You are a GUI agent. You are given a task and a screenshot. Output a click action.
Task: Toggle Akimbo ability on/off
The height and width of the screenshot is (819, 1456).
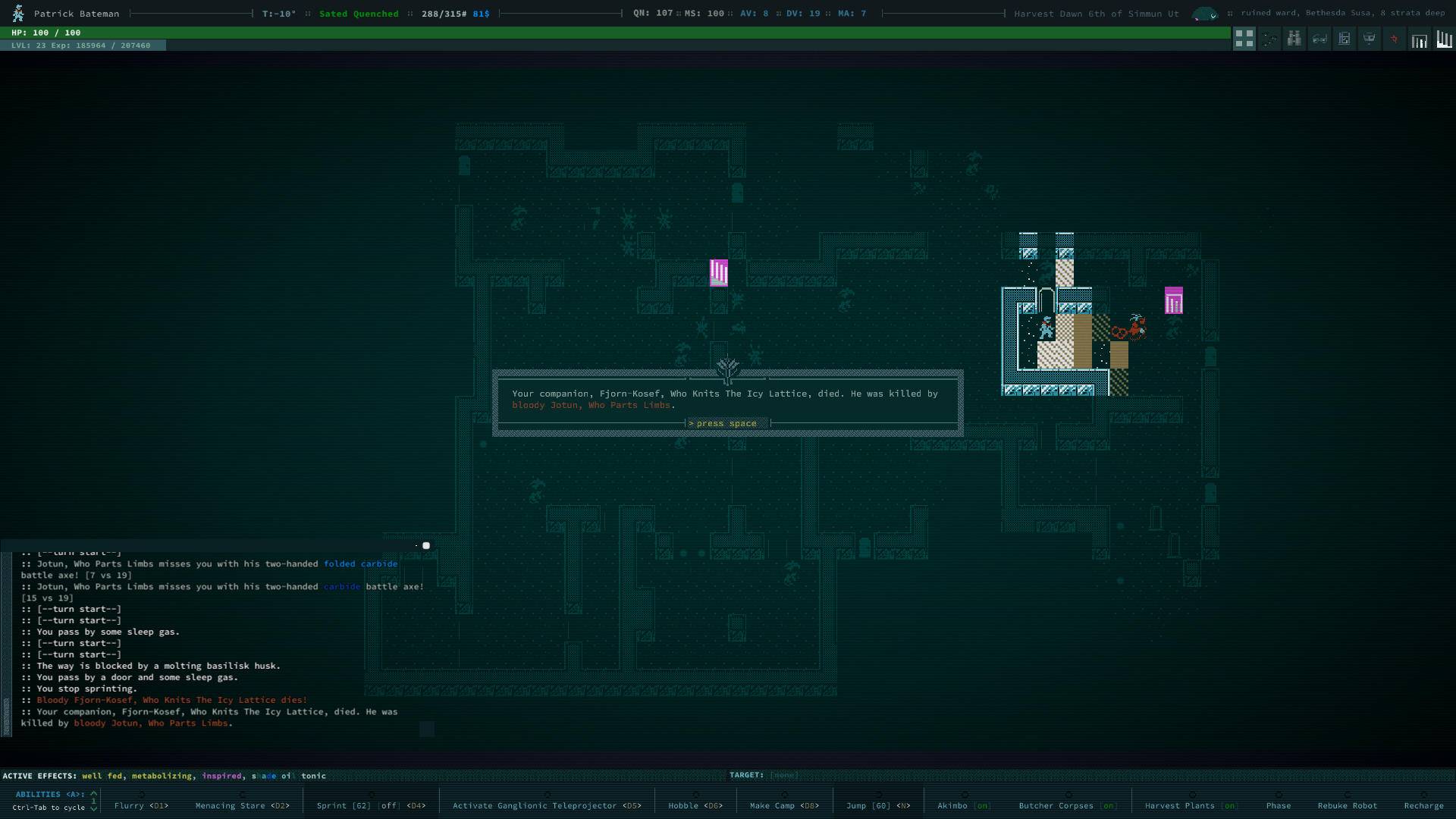[963, 805]
